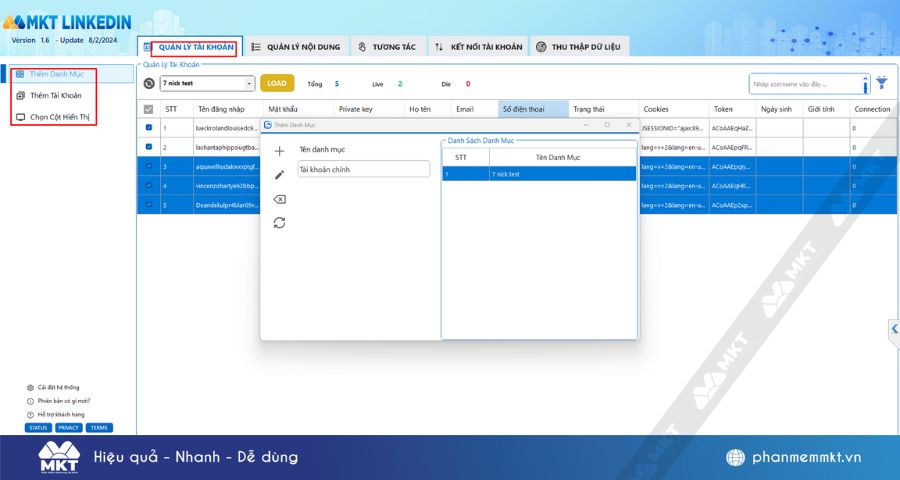Click username cell starting with Deandekulpr
The width and height of the screenshot is (900, 480).
[x=226, y=204]
